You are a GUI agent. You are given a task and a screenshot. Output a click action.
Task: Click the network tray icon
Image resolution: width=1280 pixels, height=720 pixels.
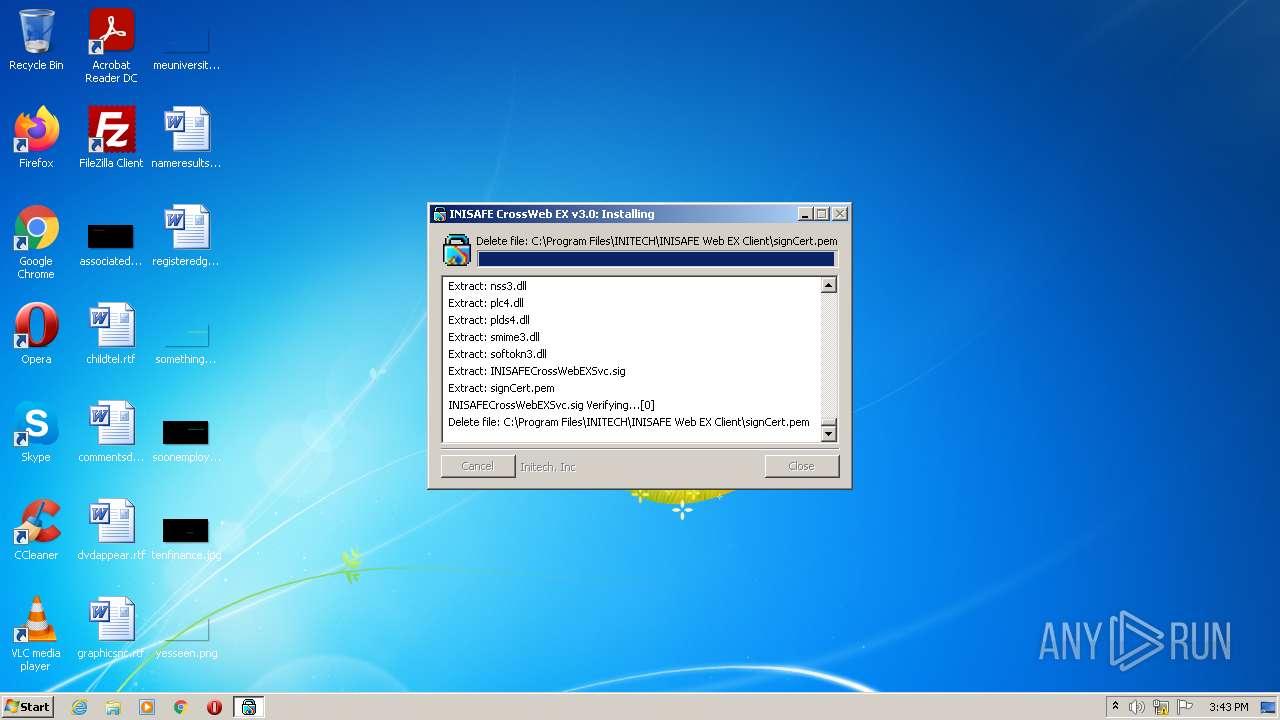pyautogui.click(x=1161, y=707)
